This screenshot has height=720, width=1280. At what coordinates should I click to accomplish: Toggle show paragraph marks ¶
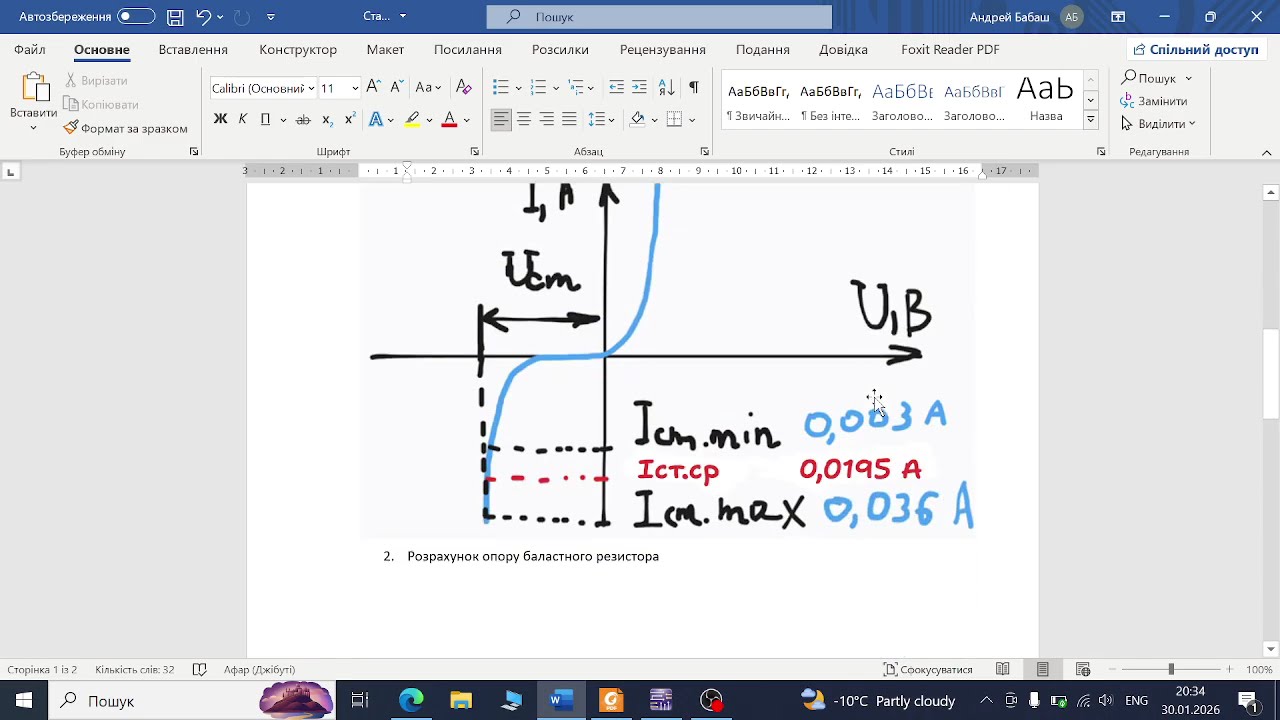click(694, 87)
